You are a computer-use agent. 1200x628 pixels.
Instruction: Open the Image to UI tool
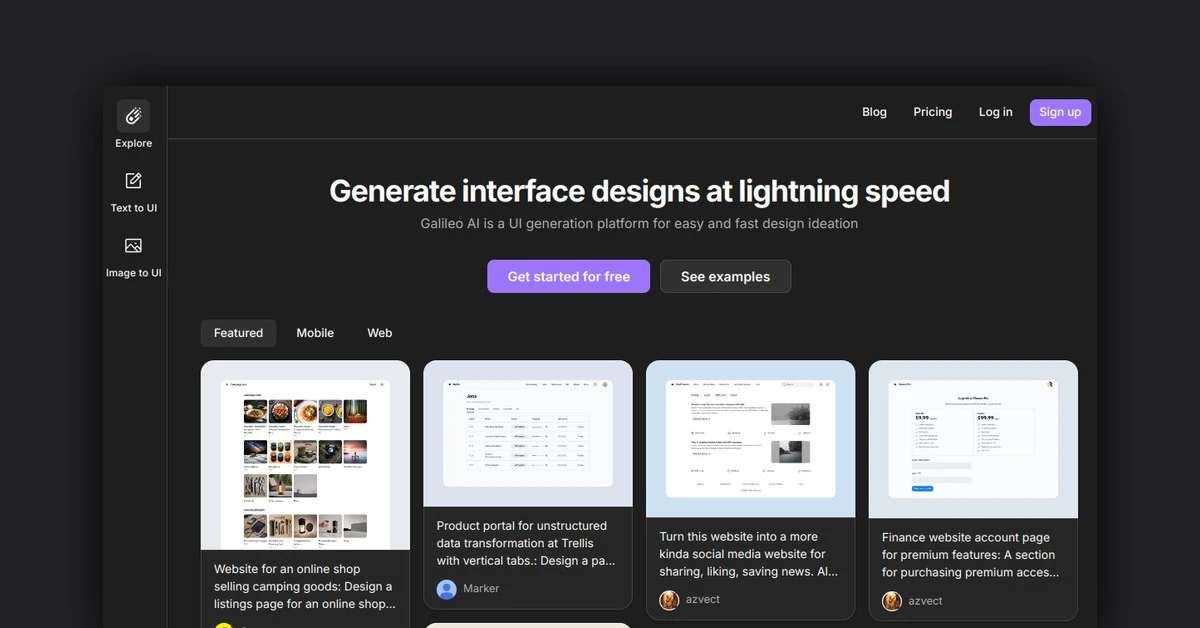click(x=133, y=246)
